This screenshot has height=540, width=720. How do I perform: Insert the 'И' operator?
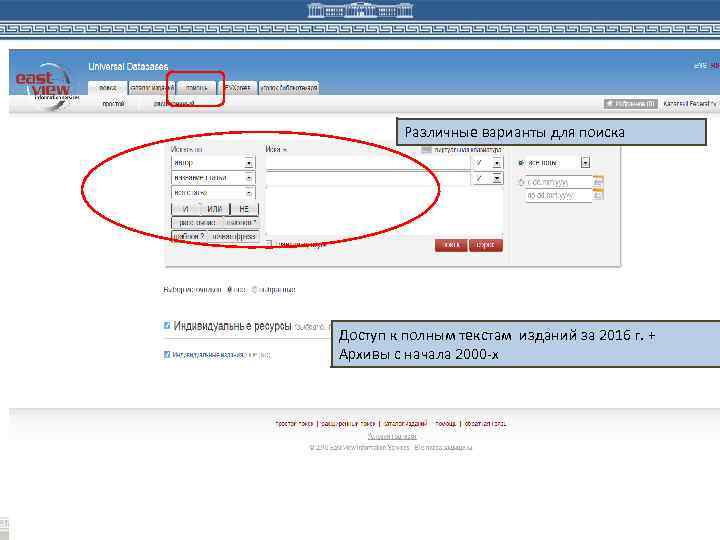coord(186,209)
